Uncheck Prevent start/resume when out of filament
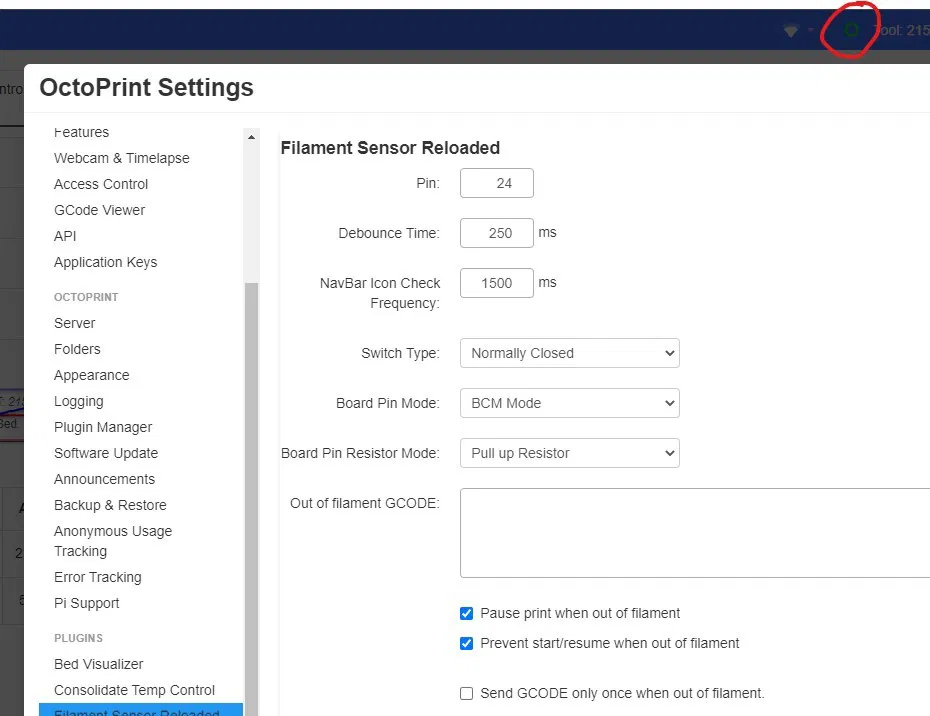The image size is (930, 716). point(466,643)
